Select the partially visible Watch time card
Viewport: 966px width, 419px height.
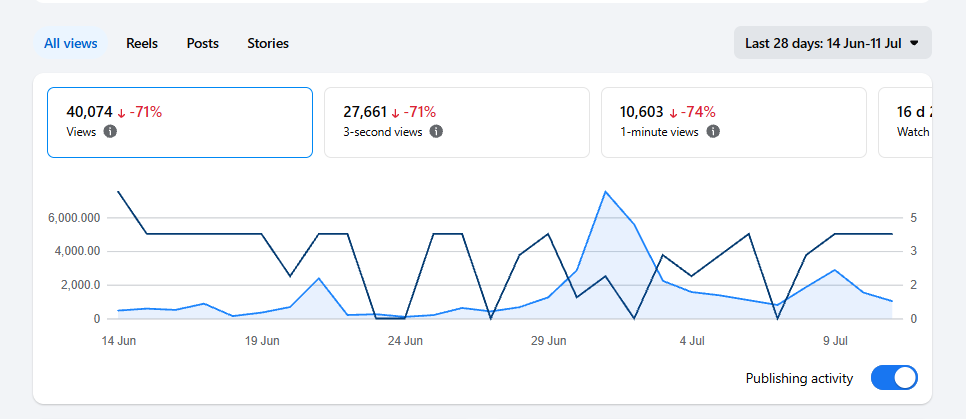click(904, 122)
